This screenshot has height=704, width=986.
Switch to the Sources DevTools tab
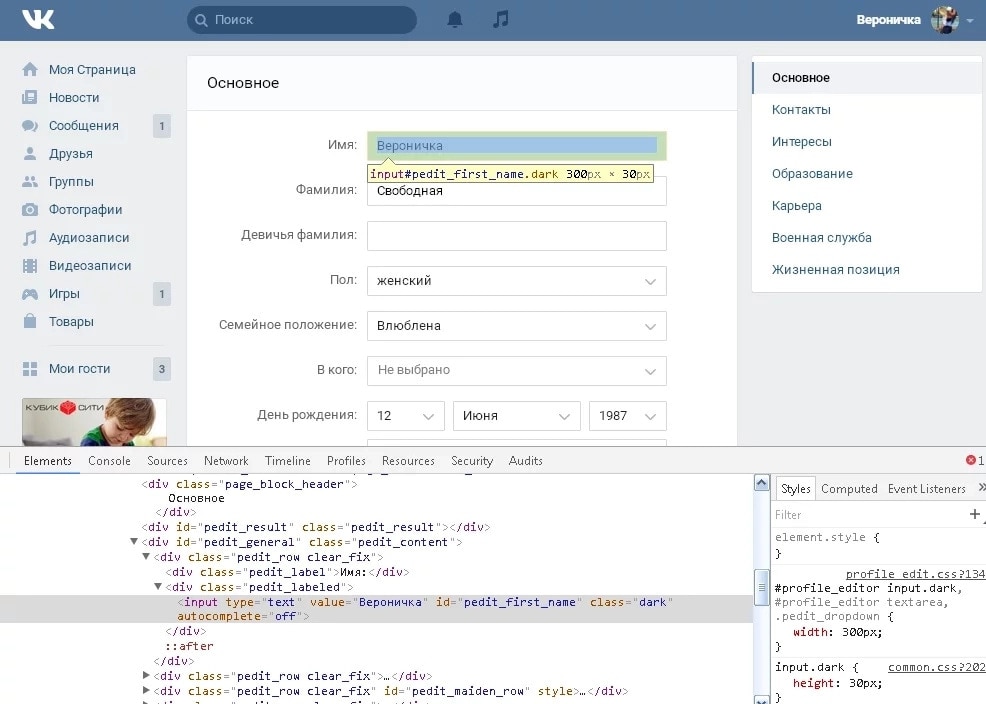(167, 461)
